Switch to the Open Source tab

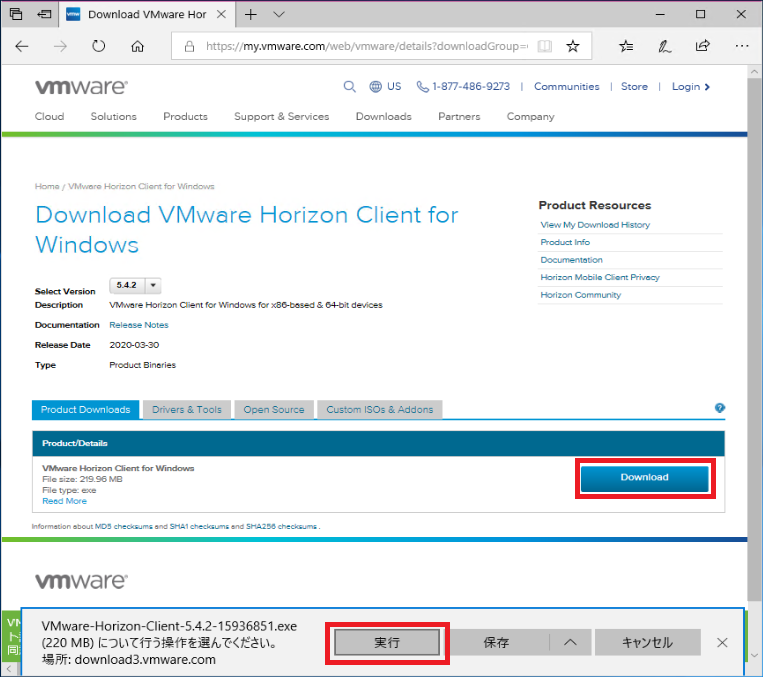click(x=274, y=409)
